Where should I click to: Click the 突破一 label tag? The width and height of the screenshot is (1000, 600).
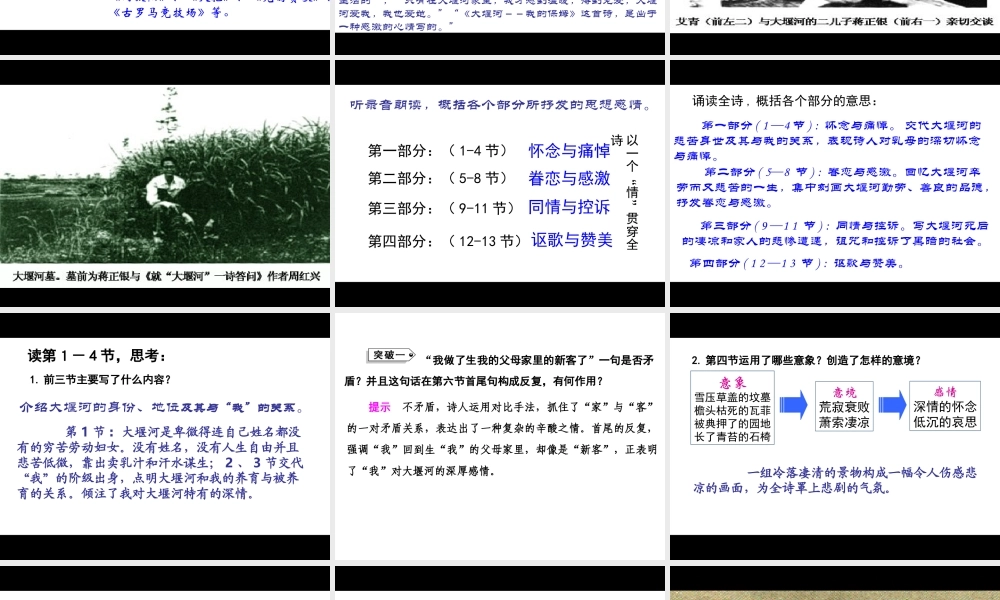click(x=391, y=355)
